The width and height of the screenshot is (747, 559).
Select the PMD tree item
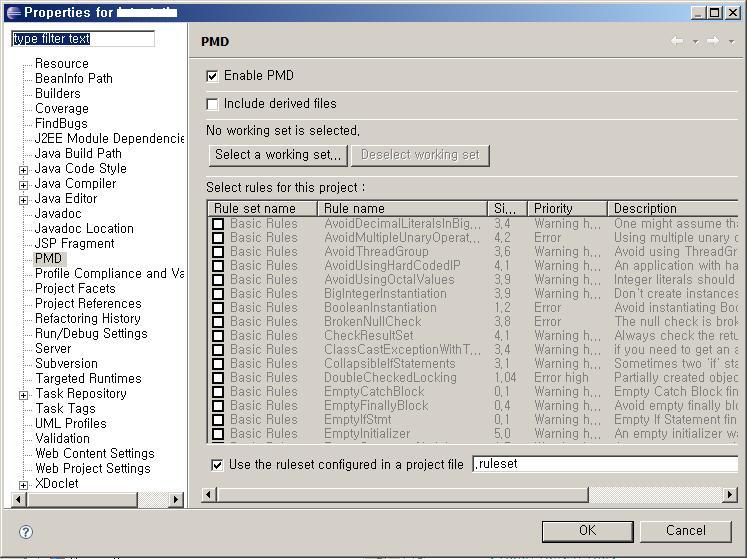[x=49, y=259]
